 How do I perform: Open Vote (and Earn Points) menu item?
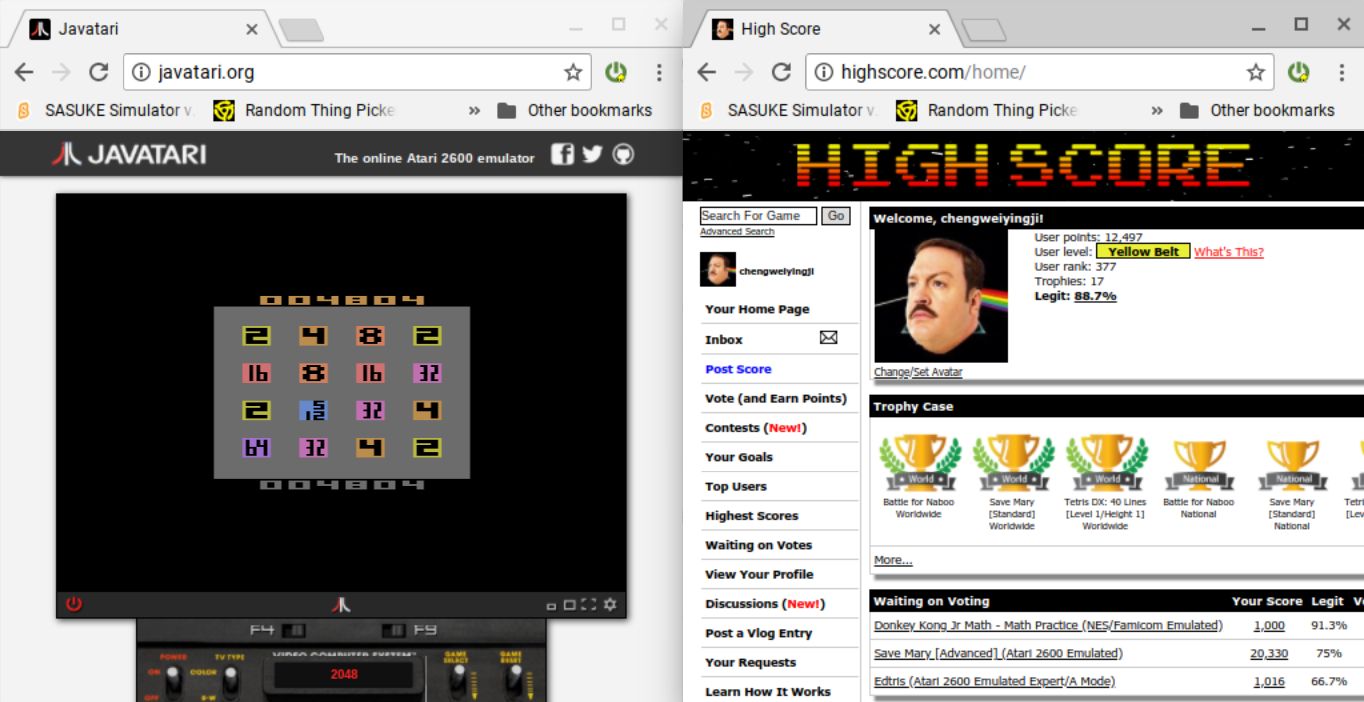click(775, 398)
